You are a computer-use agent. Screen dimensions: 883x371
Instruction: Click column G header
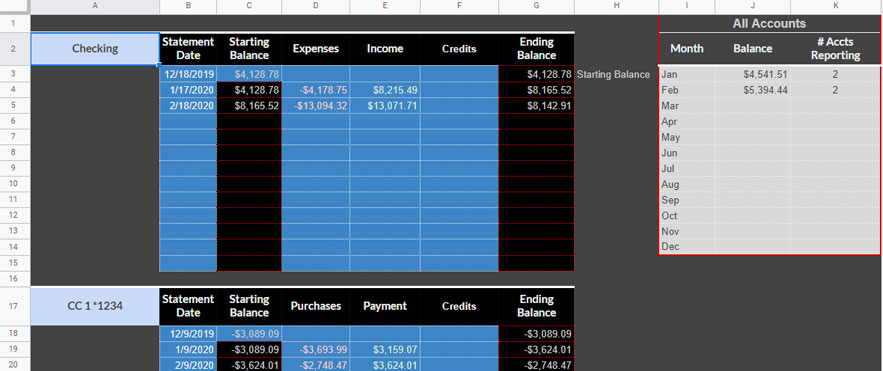536,6
